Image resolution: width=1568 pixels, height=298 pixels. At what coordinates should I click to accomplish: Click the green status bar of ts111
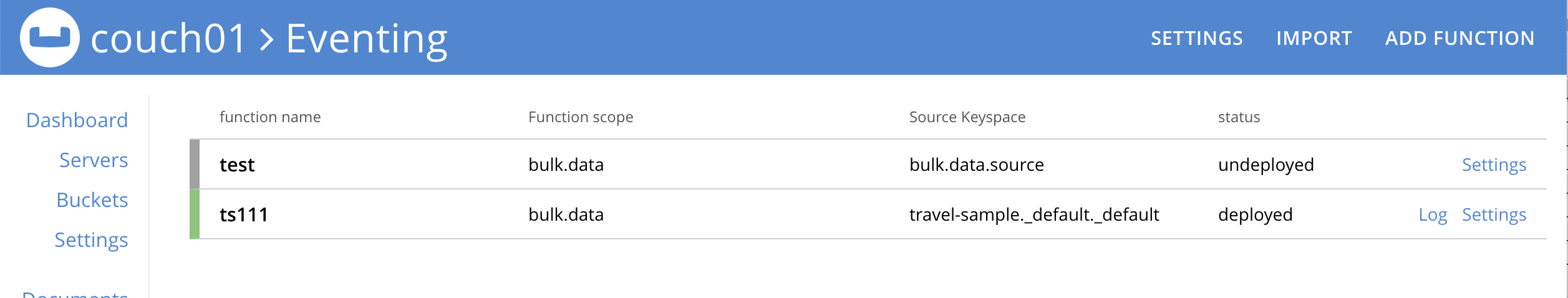click(x=195, y=214)
